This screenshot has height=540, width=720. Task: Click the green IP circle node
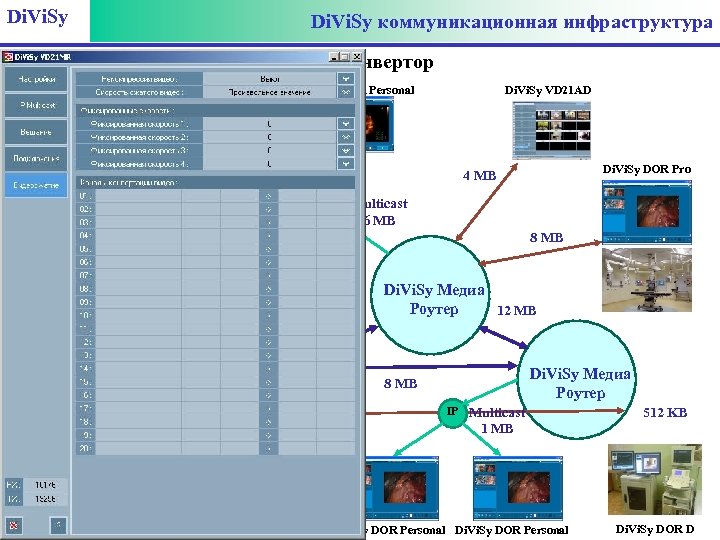[x=452, y=412]
